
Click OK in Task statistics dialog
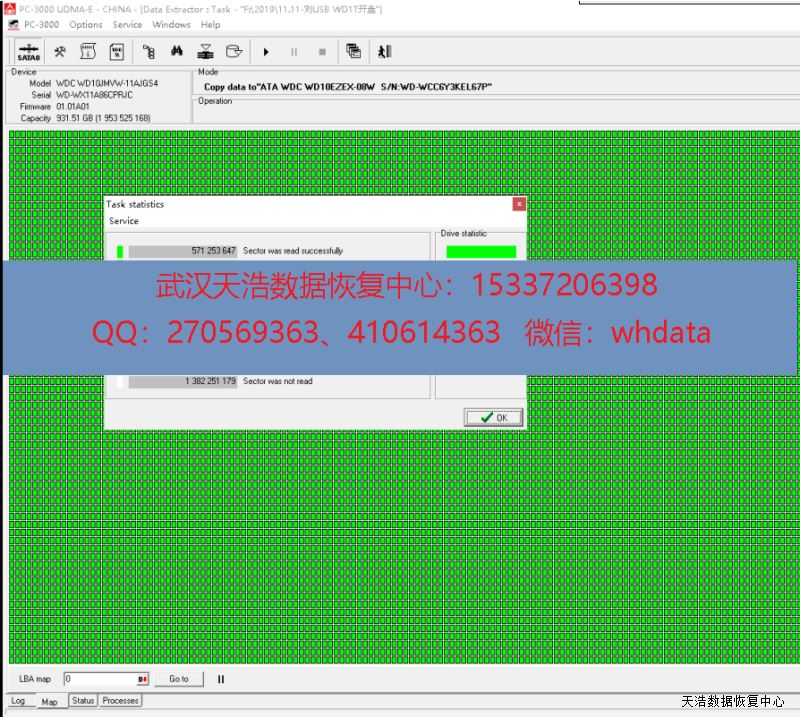click(494, 417)
